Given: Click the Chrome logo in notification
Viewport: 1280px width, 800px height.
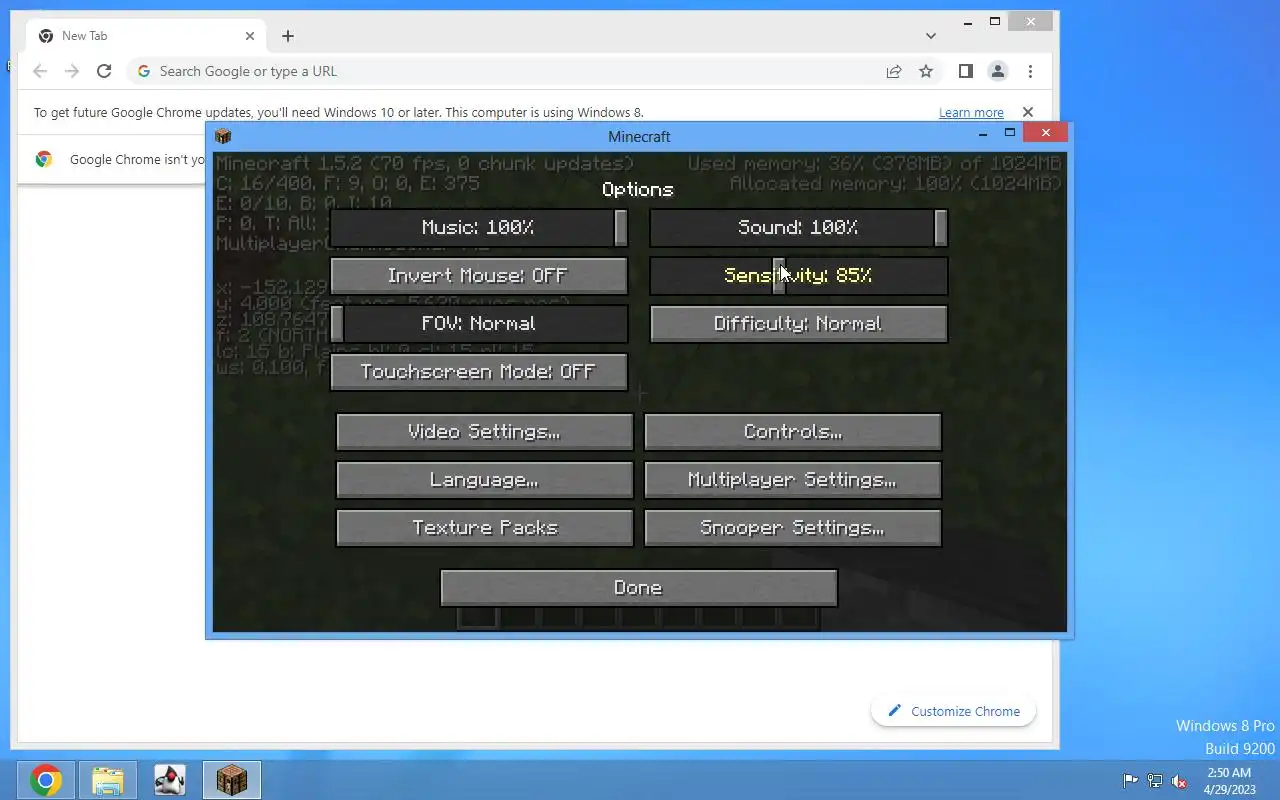Looking at the screenshot, I should pos(44,159).
